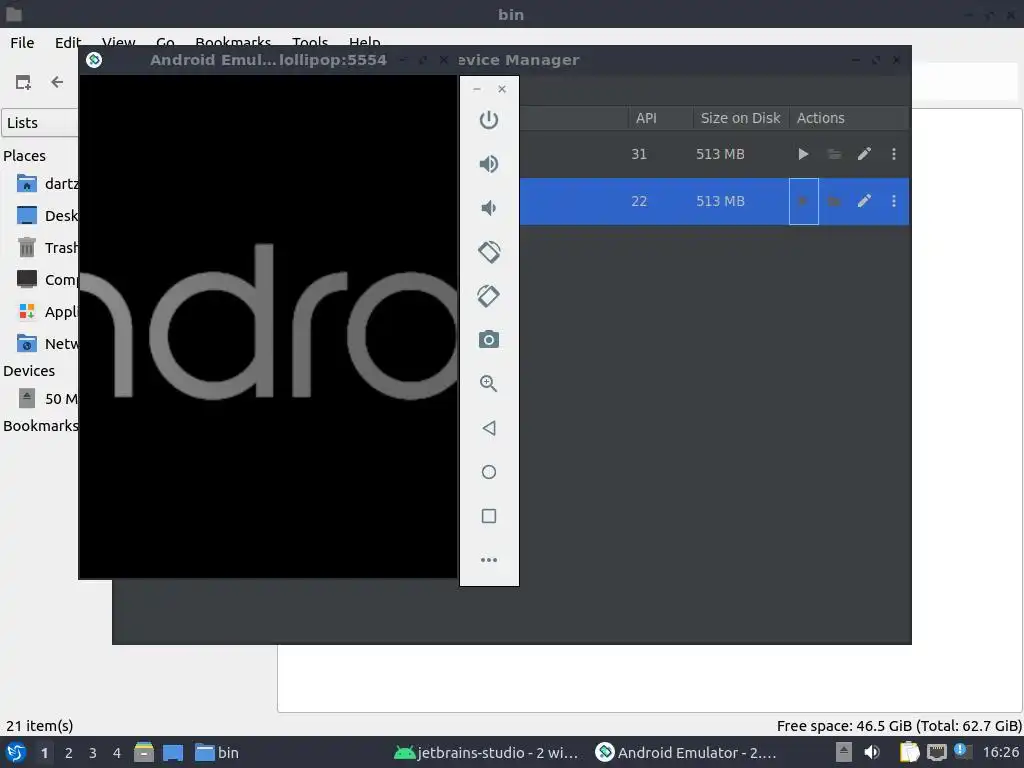Click the taskbar clock showing 16:26

[1001, 752]
